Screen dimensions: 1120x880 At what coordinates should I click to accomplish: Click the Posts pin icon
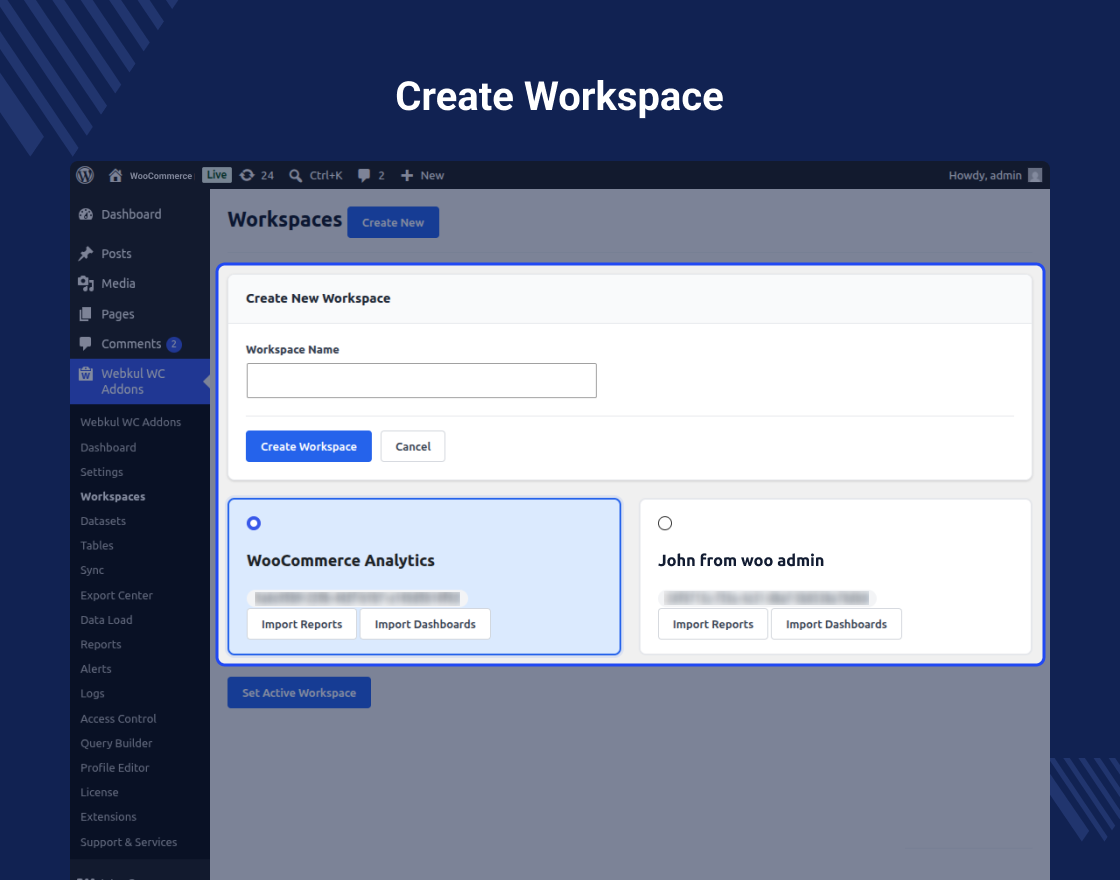coord(86,254)
